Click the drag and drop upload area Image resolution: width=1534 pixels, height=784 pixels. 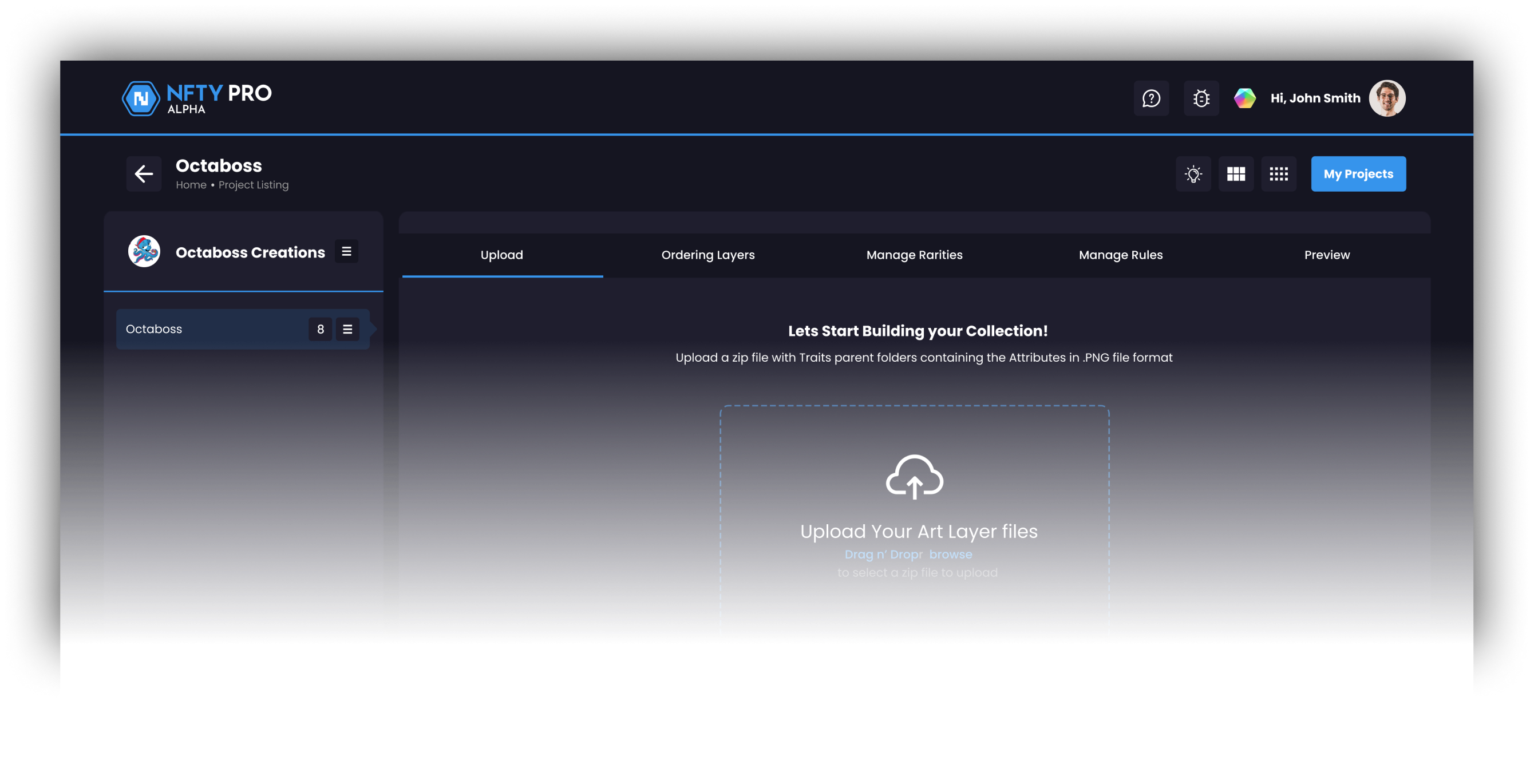pyautogui.click(x=915, y=524)
